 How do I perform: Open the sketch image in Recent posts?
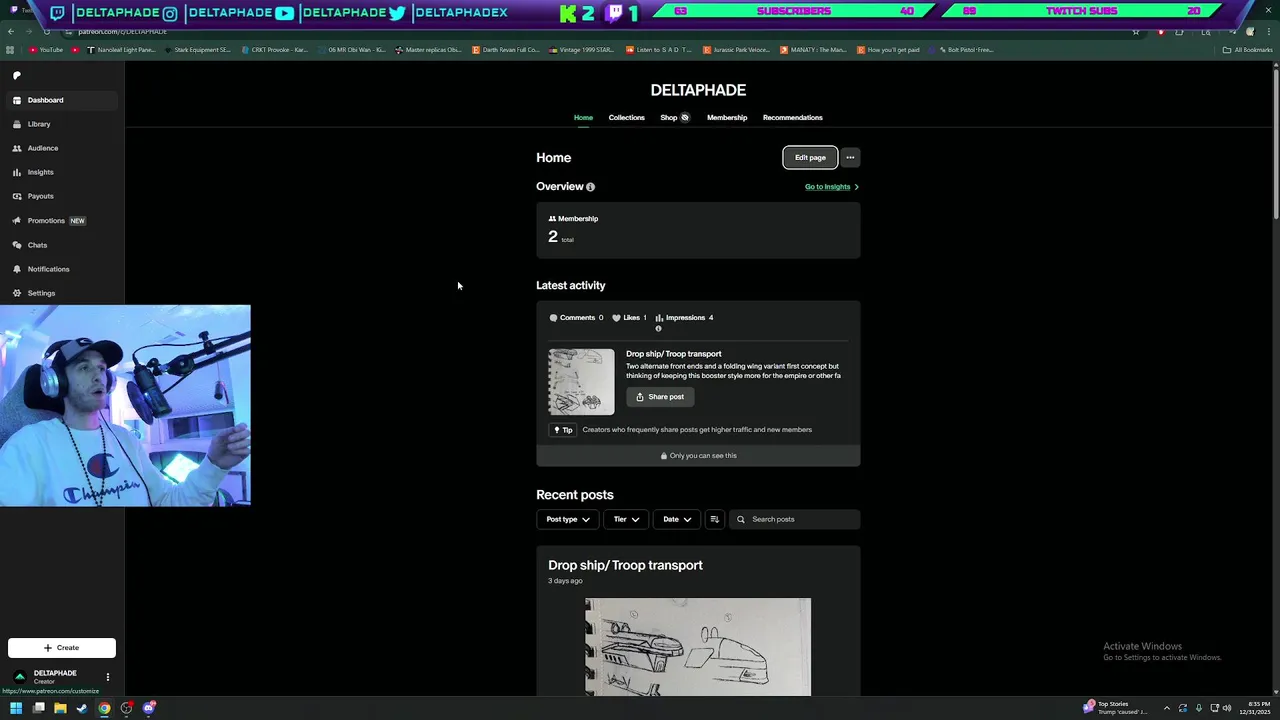698,647
